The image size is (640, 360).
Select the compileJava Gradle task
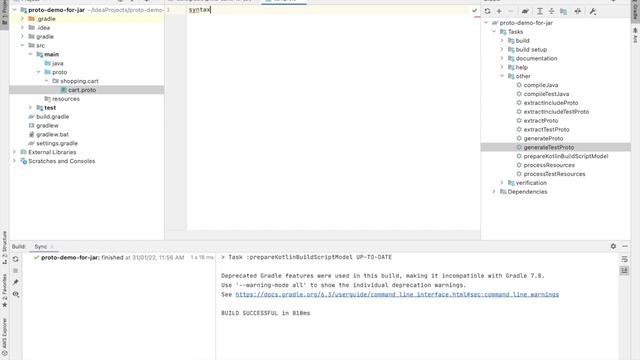coord(541,85)
